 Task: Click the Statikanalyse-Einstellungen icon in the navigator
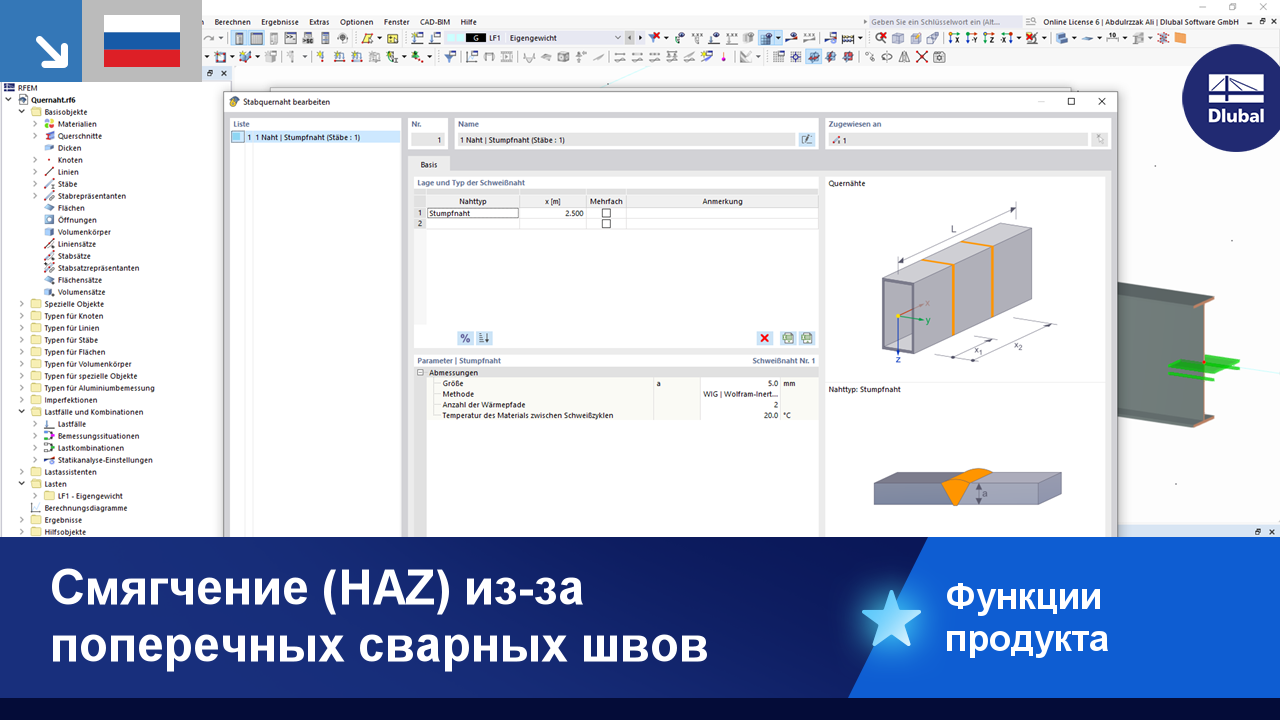click(x=49, y=460)
